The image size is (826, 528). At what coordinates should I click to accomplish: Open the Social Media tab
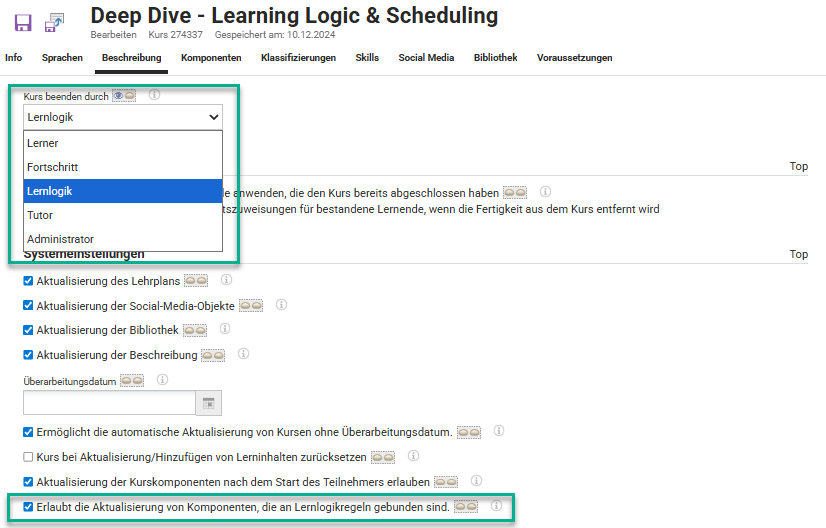(x=426, y=57)
